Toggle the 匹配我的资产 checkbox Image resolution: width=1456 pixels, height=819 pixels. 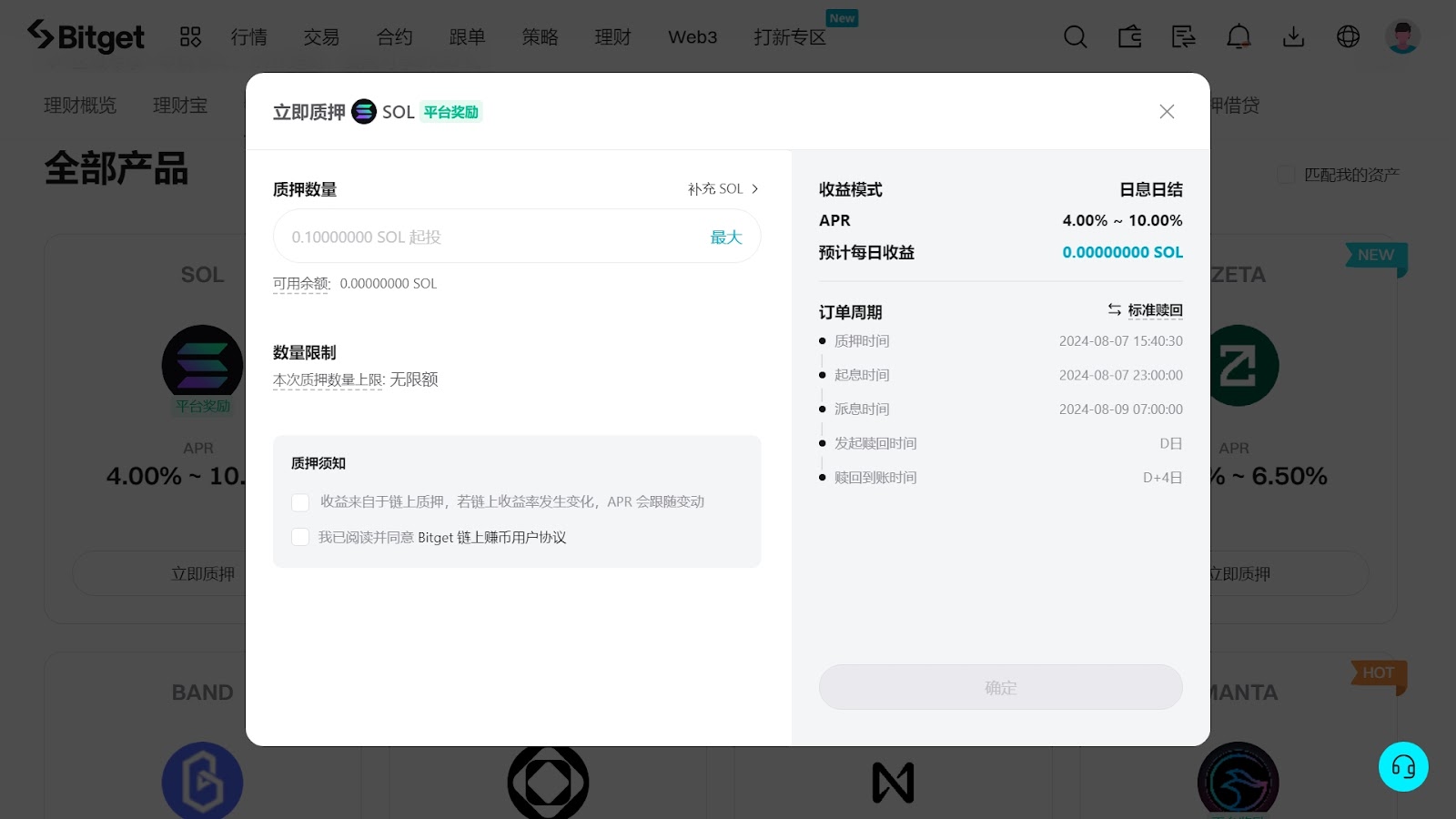click(x=1286, y=175)
